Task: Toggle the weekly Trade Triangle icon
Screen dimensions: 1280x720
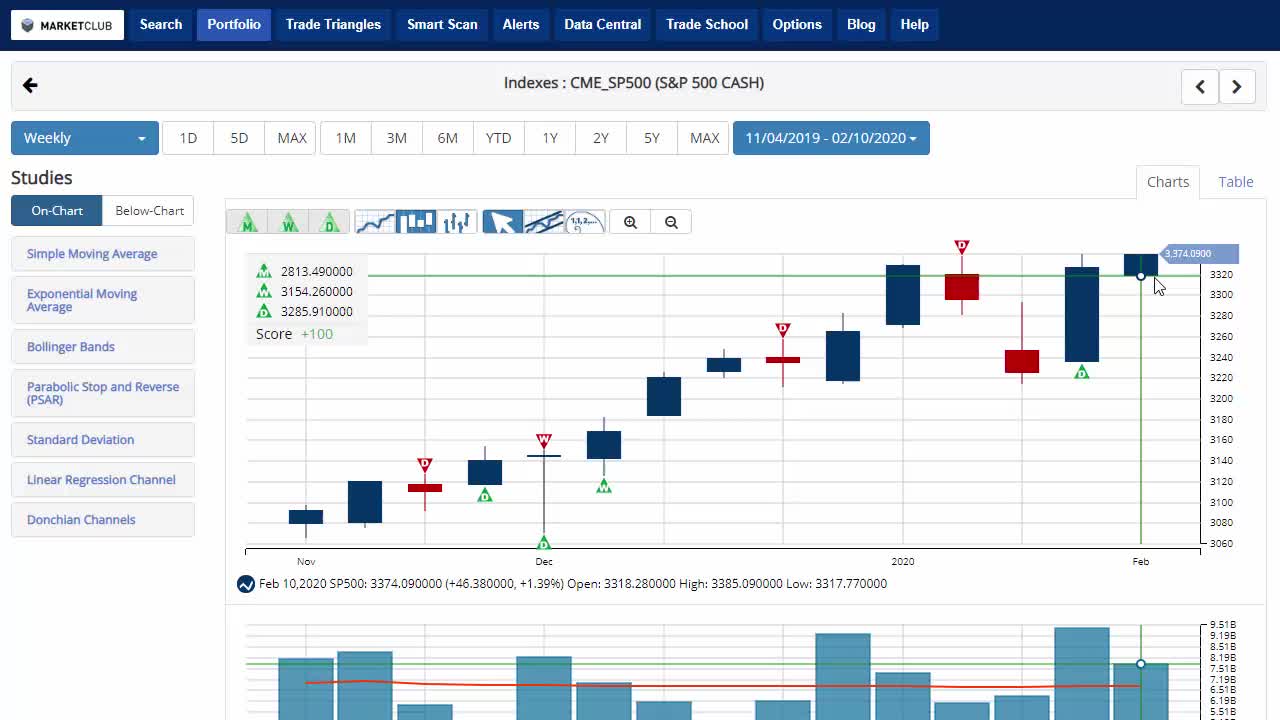Action: (289, 222)
